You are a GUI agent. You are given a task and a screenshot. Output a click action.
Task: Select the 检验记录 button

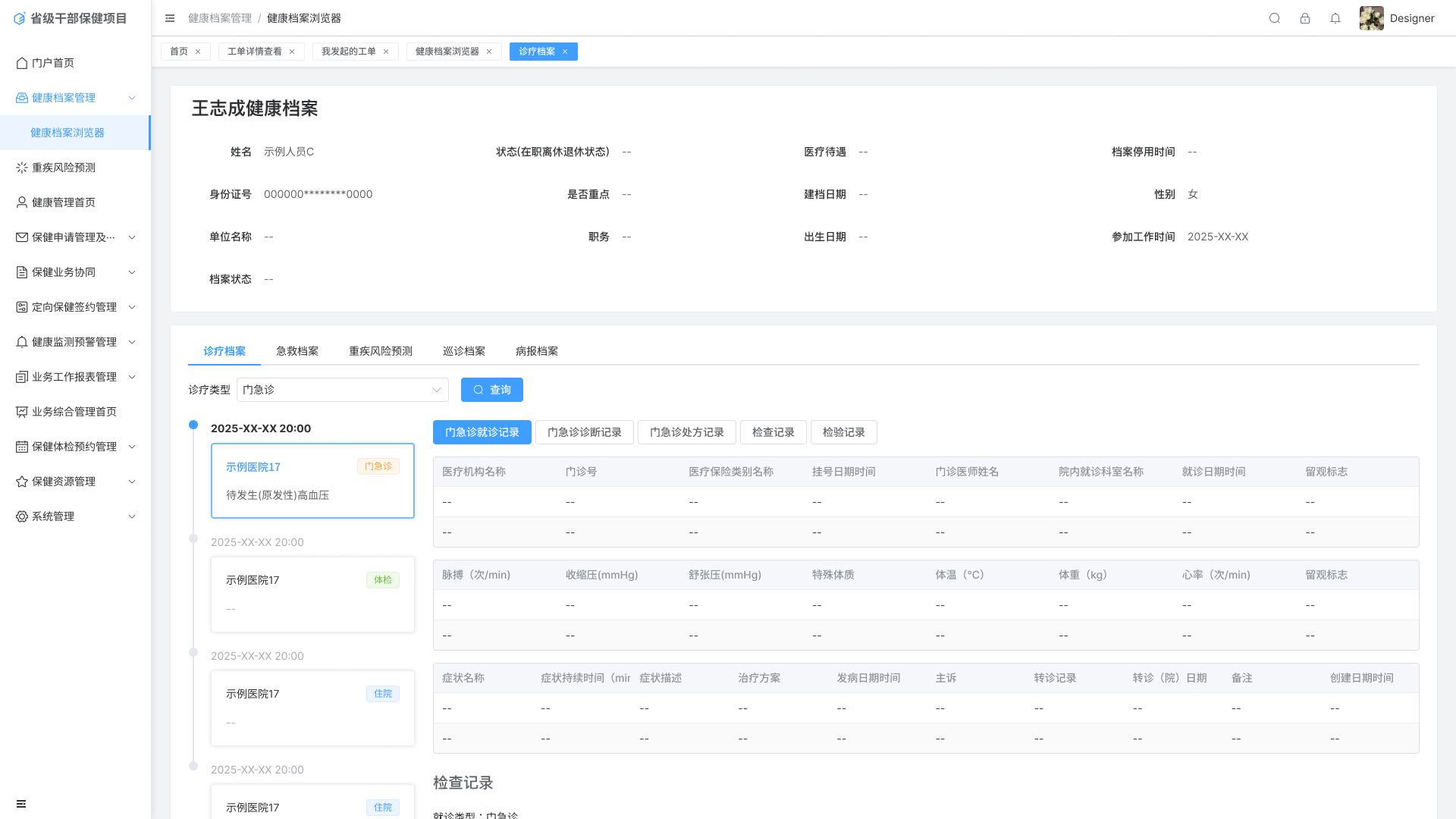(844, 432)
